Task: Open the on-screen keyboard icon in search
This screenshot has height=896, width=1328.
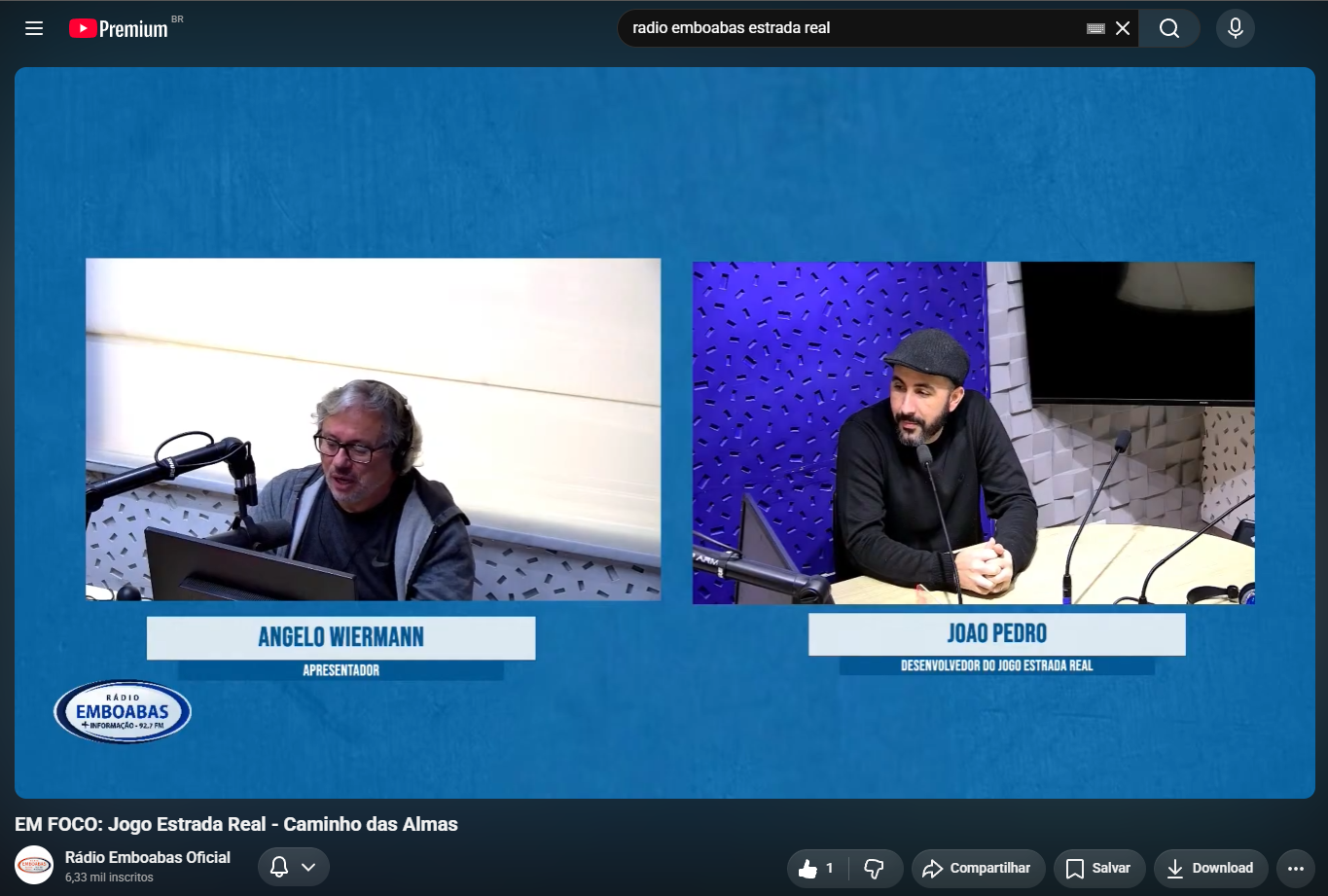Action: [x=1095, y=28]
